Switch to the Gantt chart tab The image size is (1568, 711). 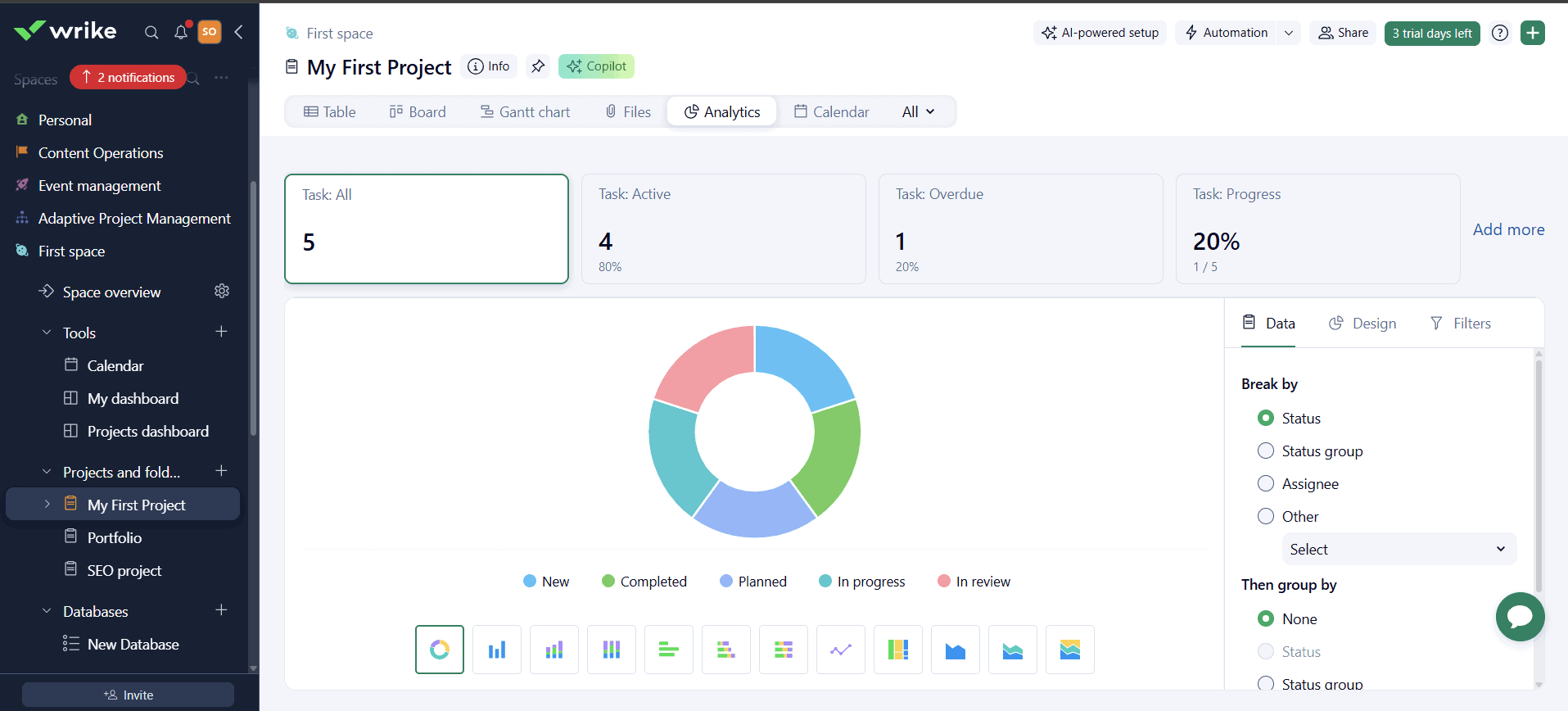[x=525, y=112]
